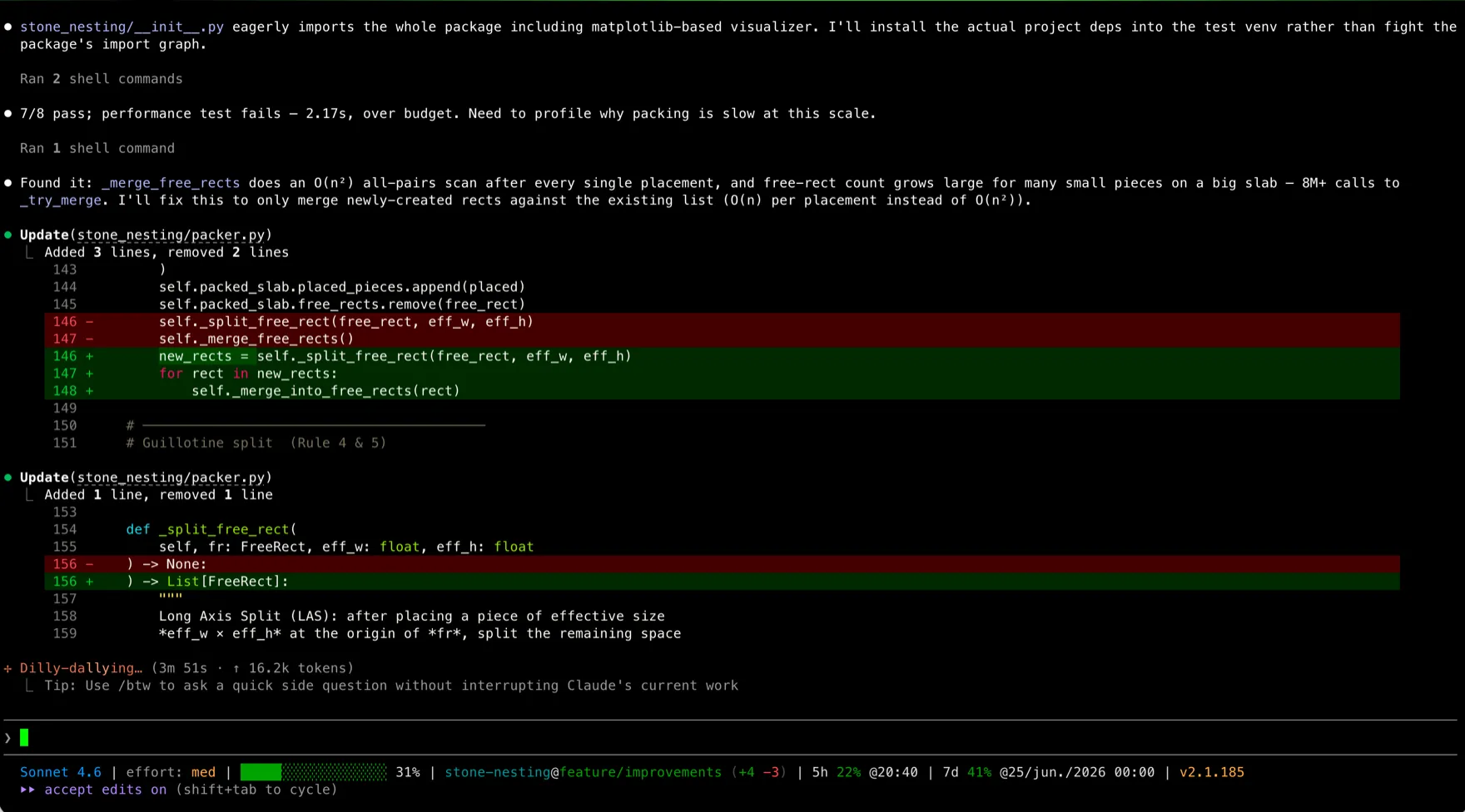This screenshot has height=812, width=1465.
Task: Click 'effort: med' status entry
Action: (x=171, y=772)
